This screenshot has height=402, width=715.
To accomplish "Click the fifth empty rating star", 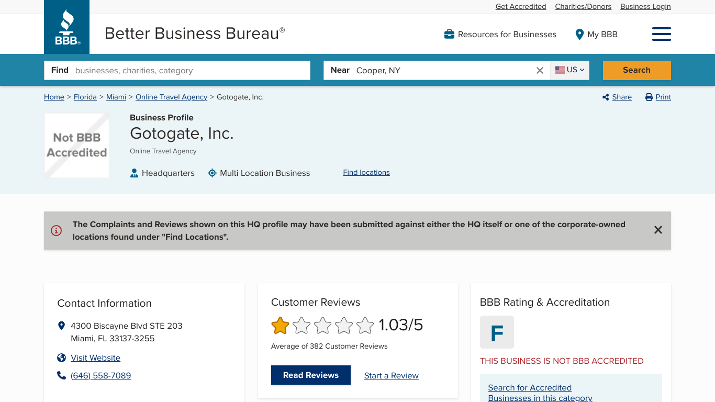I will pyautogui.click(x=365, y=325).
